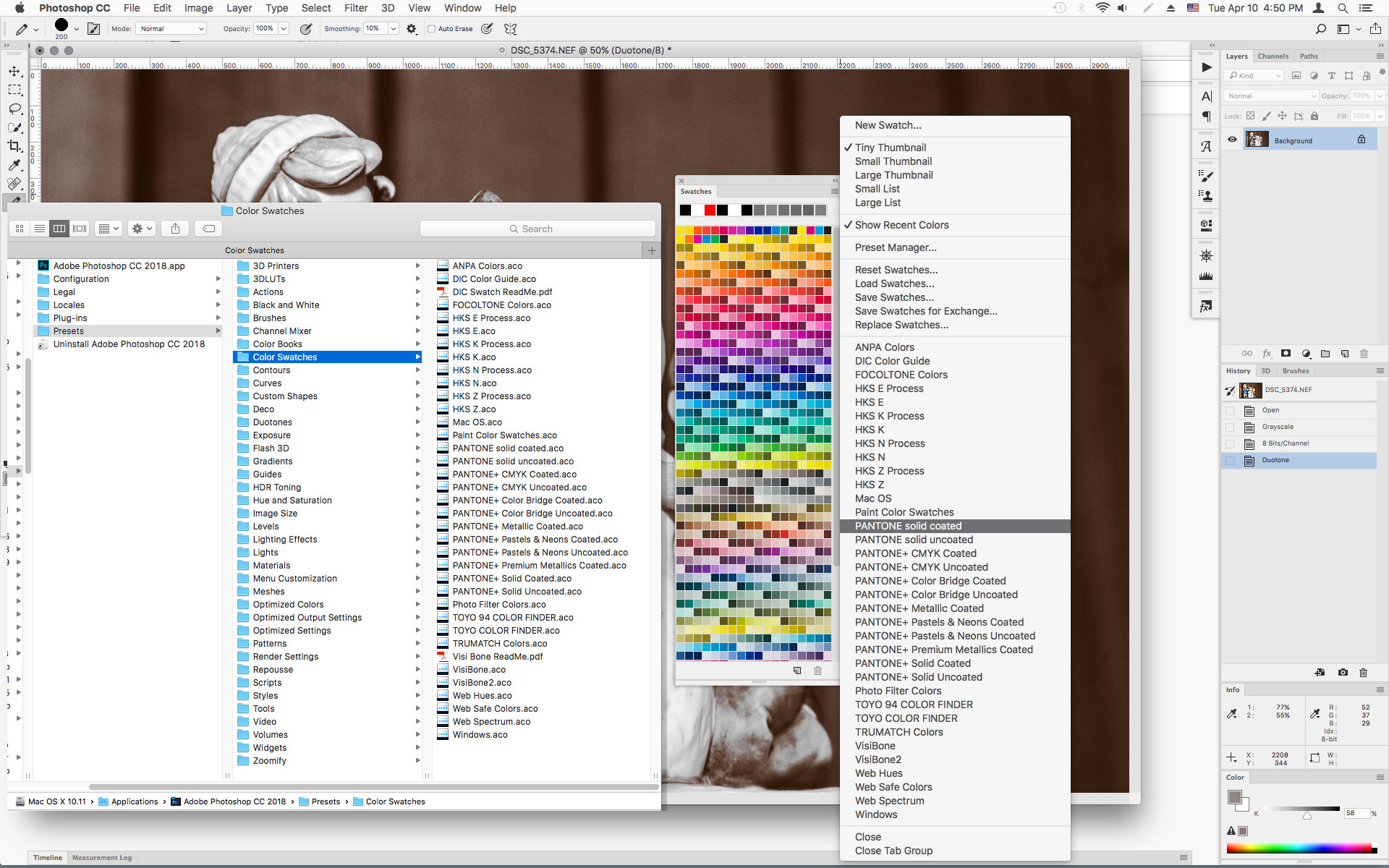
Task: Pick the red swatch in recent colors
Action: click(710, 210)
